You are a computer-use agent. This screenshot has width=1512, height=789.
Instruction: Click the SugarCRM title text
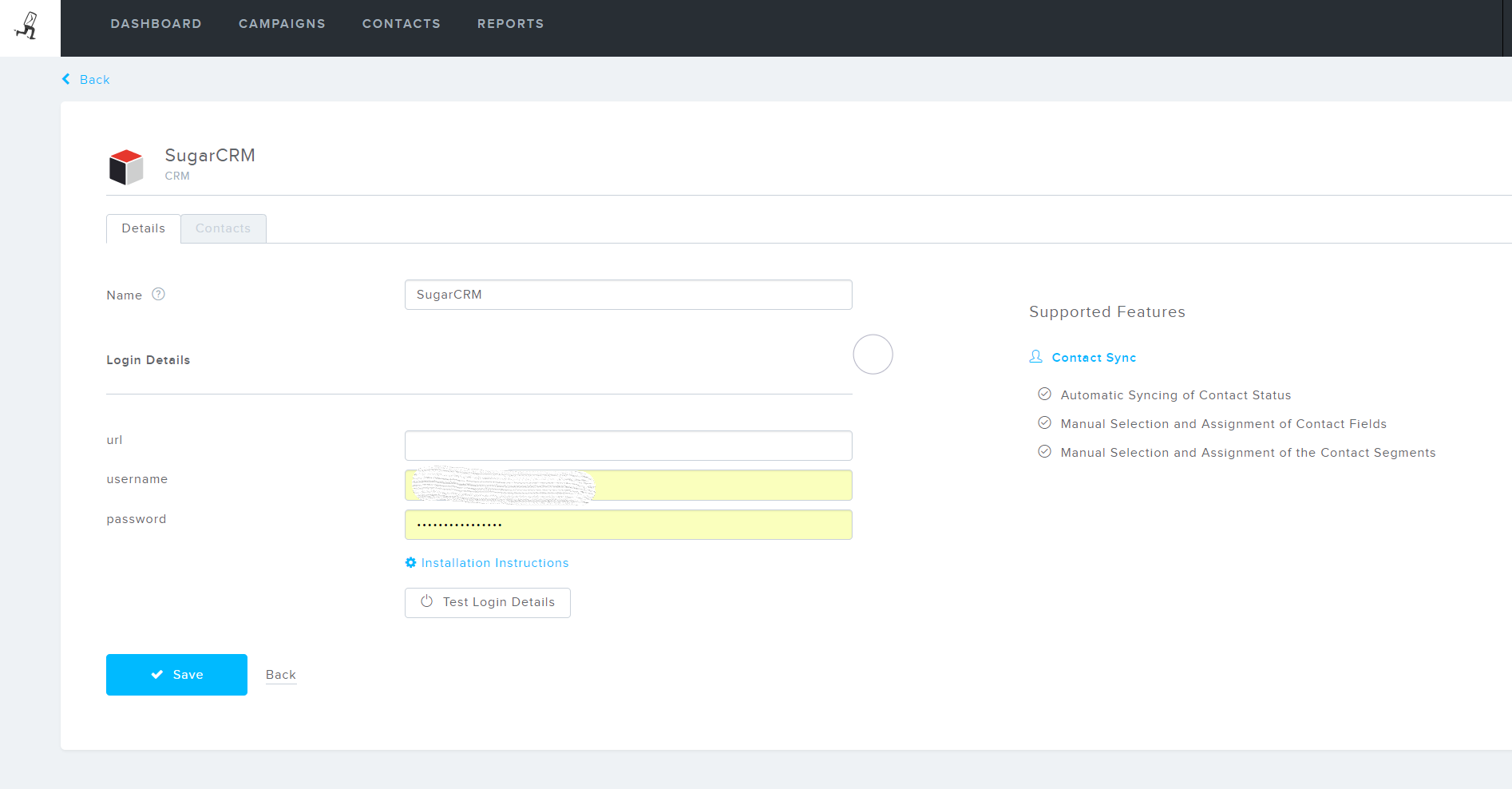pyautogui.click(x=210, y=155)
